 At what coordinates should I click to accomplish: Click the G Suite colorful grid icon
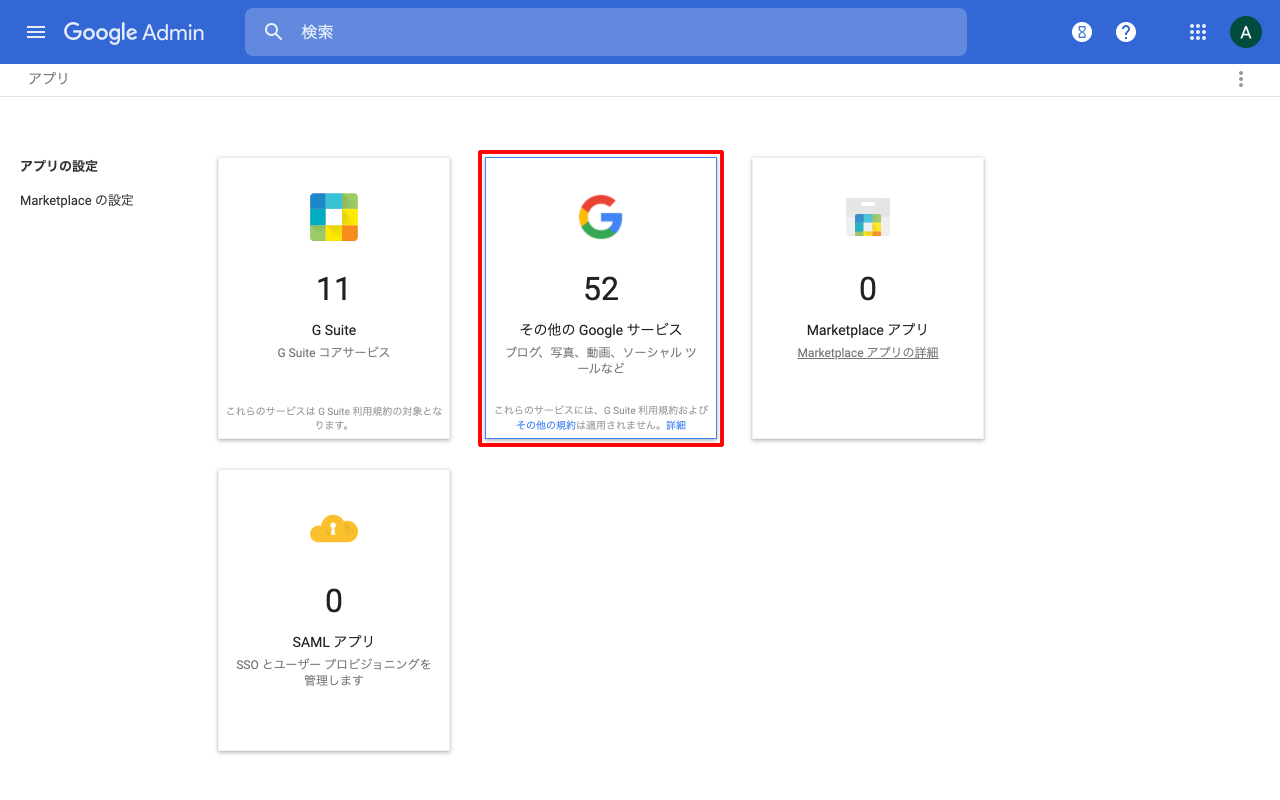click(334, 217)
